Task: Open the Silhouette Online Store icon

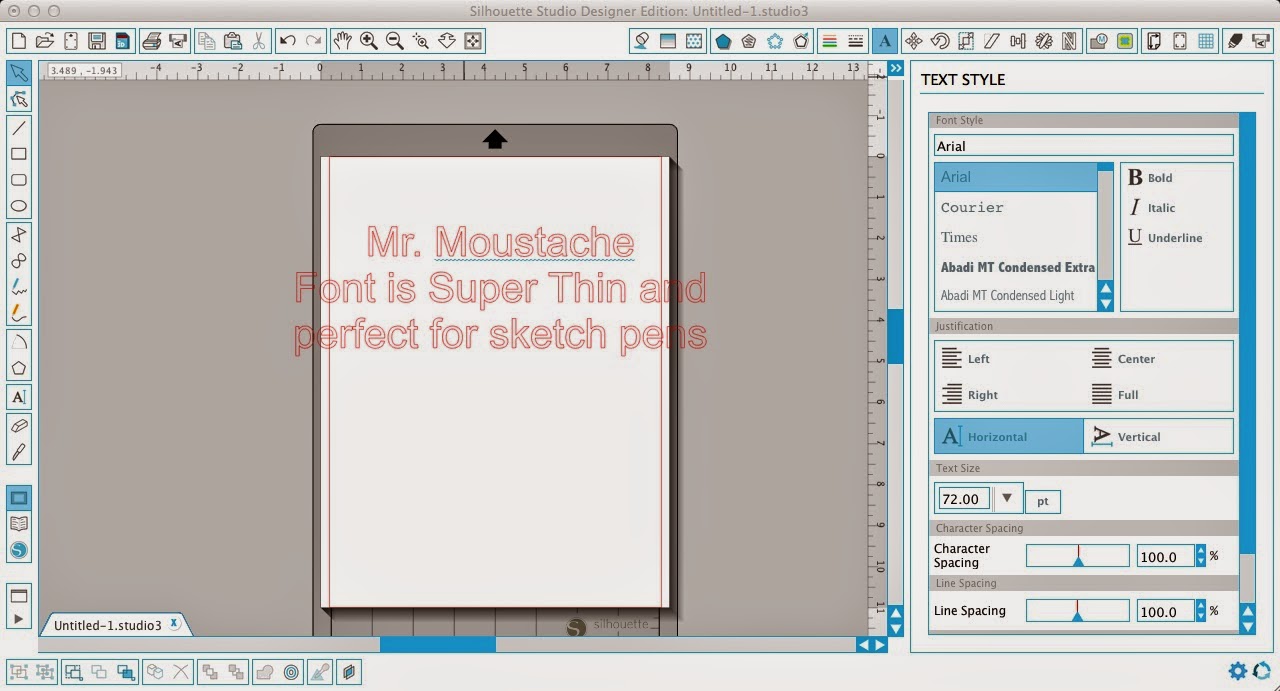Action: point(18,550)
